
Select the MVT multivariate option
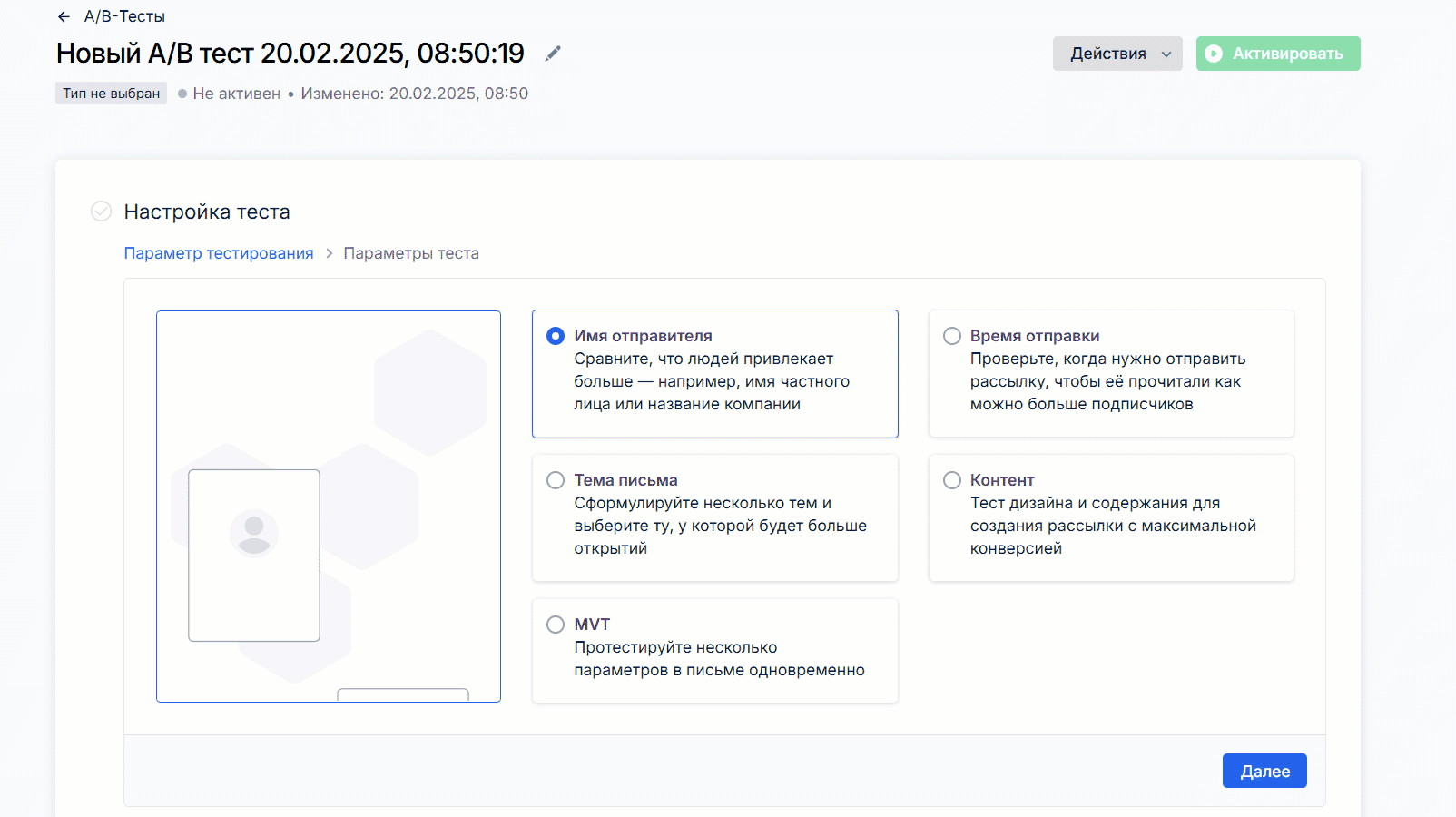[556, 625]
